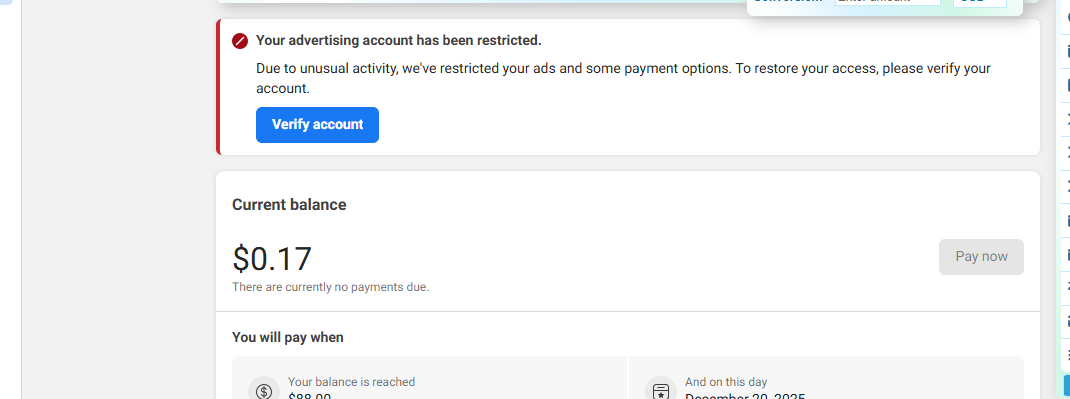This screenshot has height=399, width=1070.
Task: Focus the Enter amount conversion field
Action: pos(888,2)
